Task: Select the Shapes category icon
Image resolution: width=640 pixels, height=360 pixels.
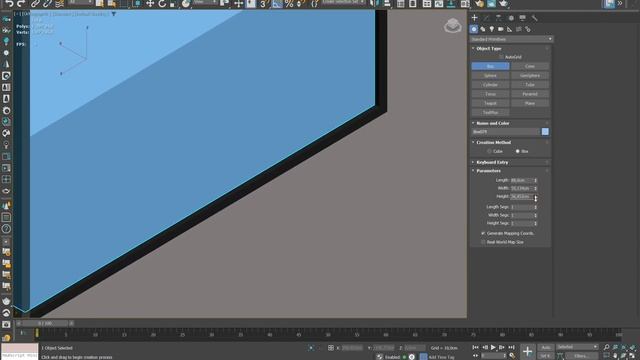Action: tap(483, 29)
